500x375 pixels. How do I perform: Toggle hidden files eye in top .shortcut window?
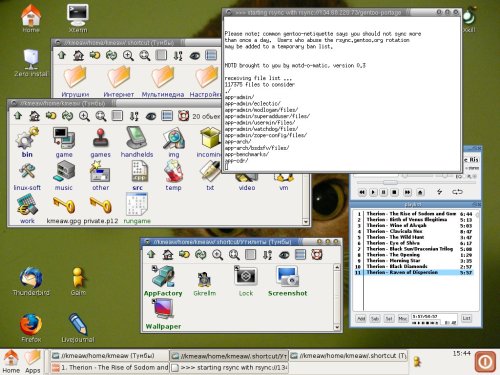coord(195,56)
